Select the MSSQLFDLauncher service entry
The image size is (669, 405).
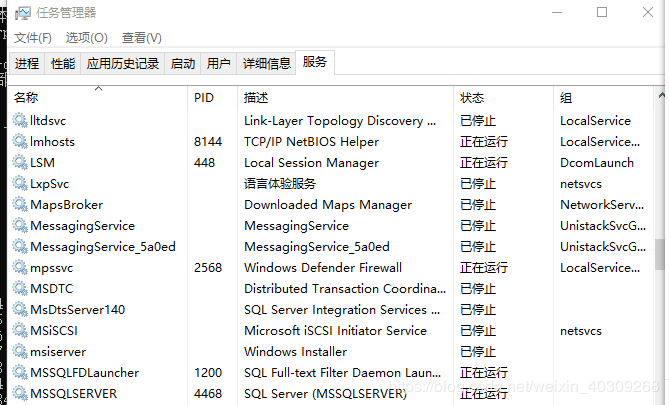click(x=84, y=372)
